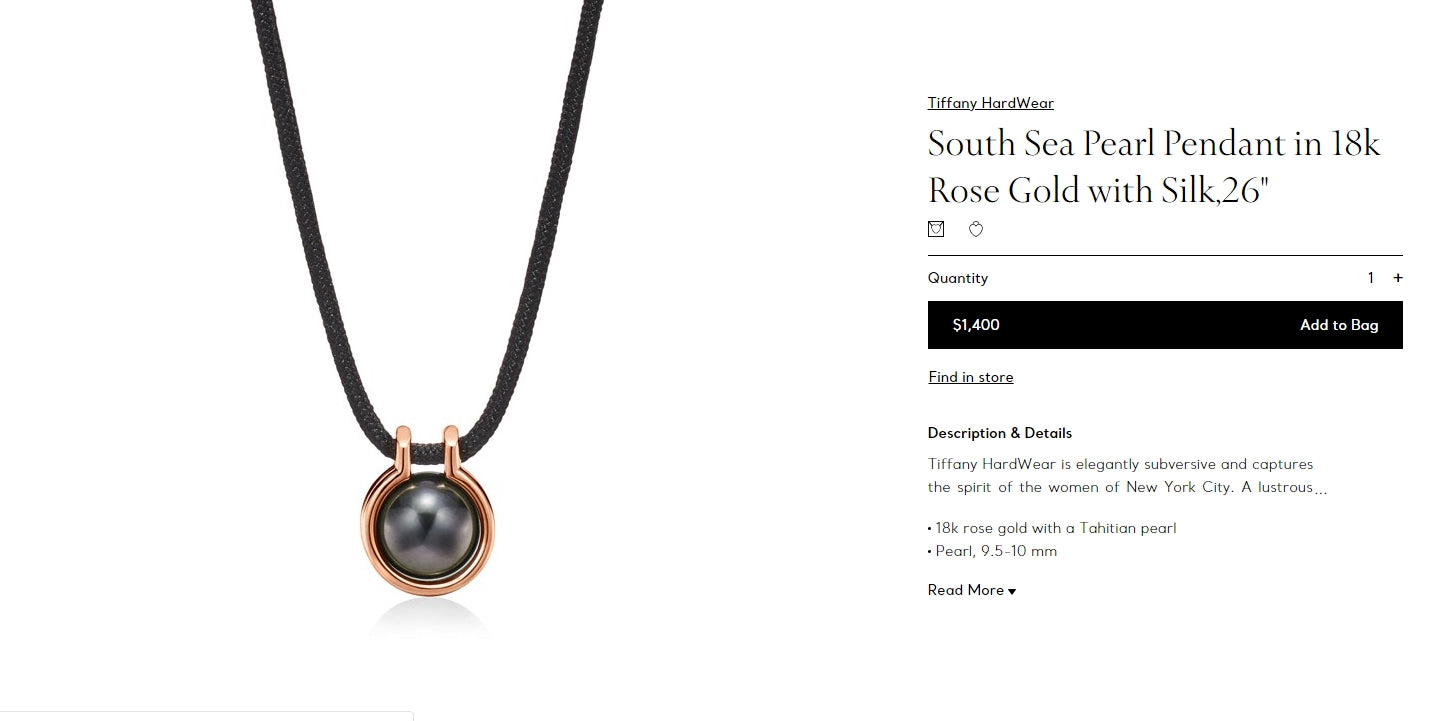Click the Read More text

966,590
